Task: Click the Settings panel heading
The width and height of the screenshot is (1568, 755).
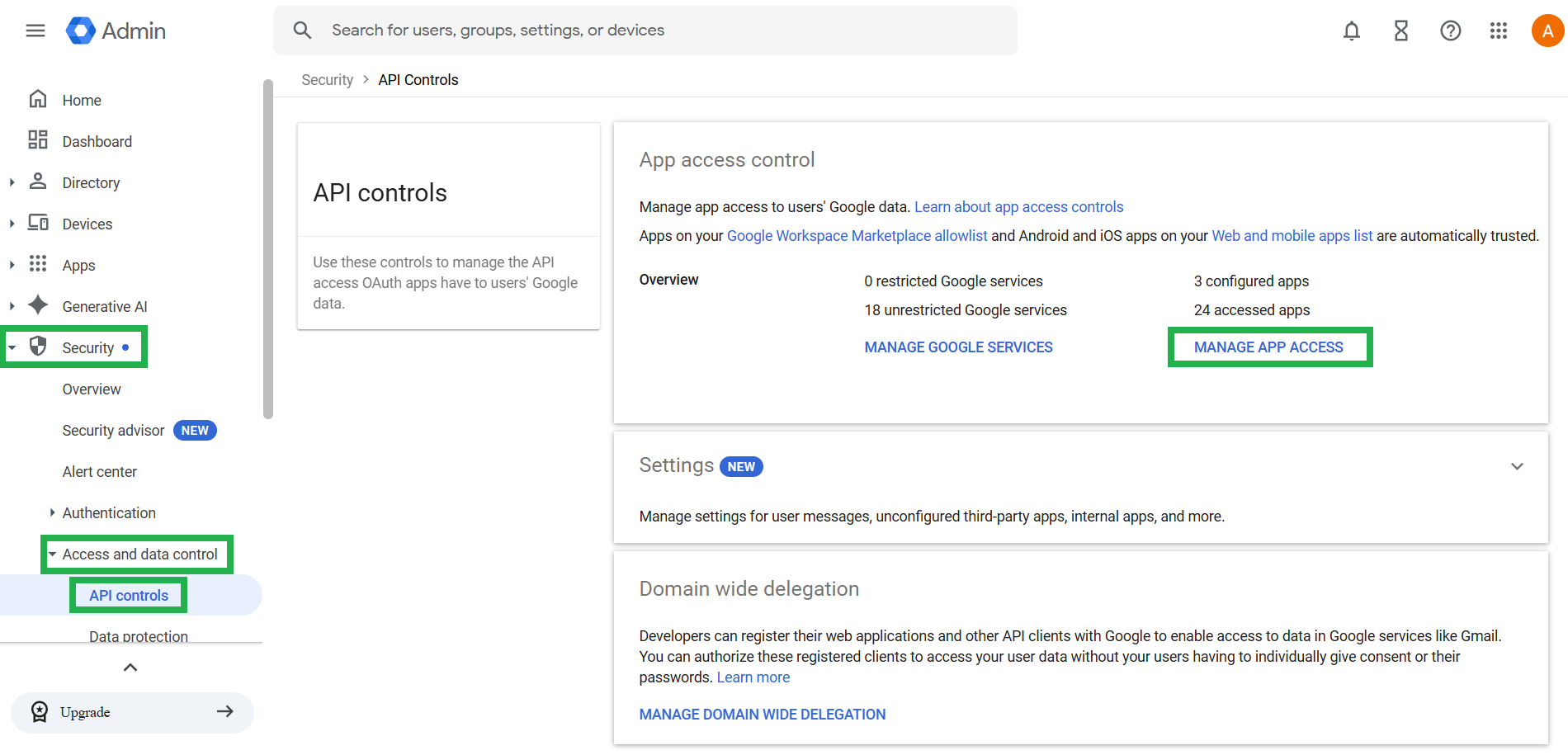Action: click(x=676, y=465)
